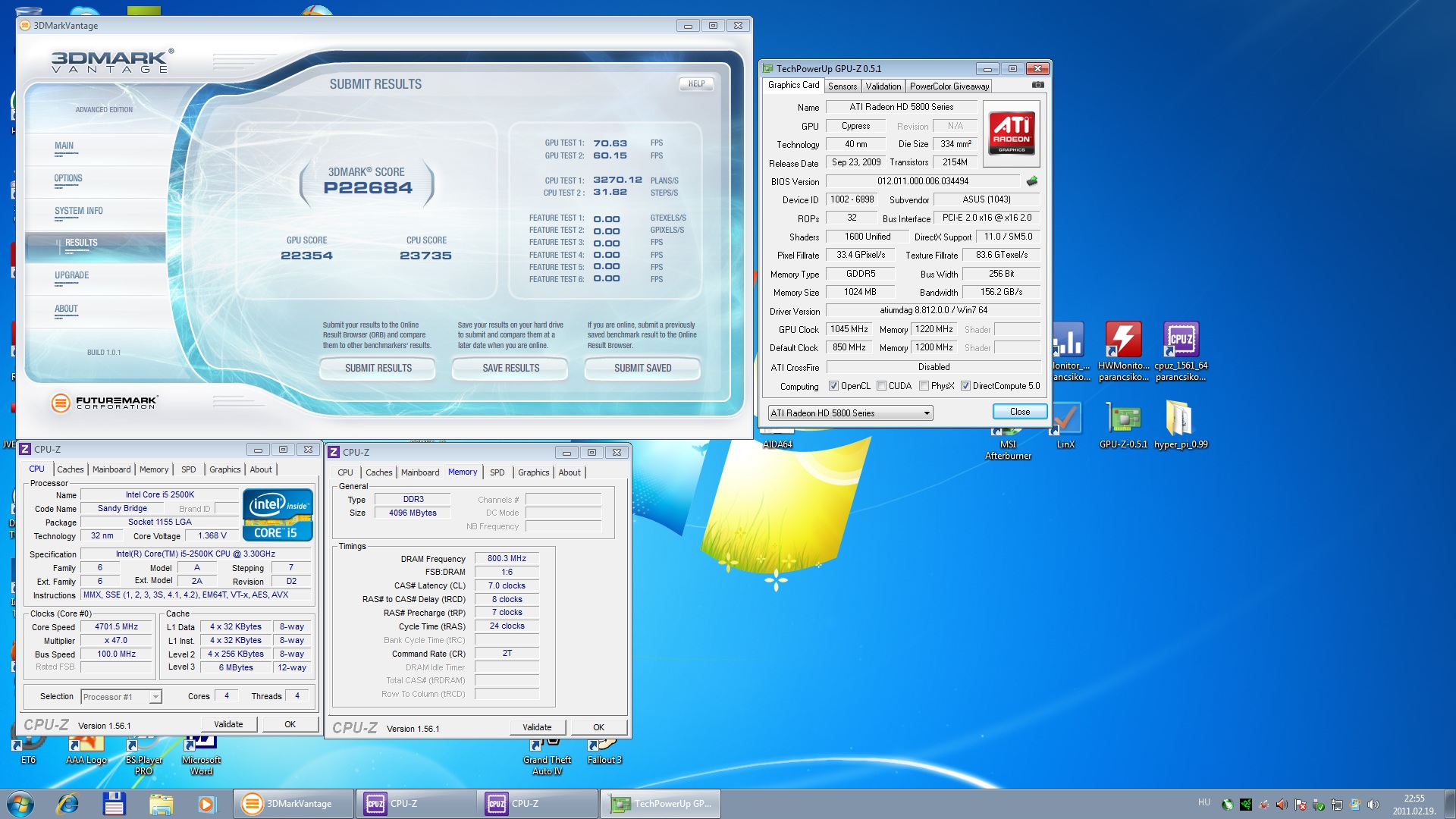The height and width of the screenshot is (819, 1456).
Task: Toggle the CUDA checkbox
Action: pos(882,386)
